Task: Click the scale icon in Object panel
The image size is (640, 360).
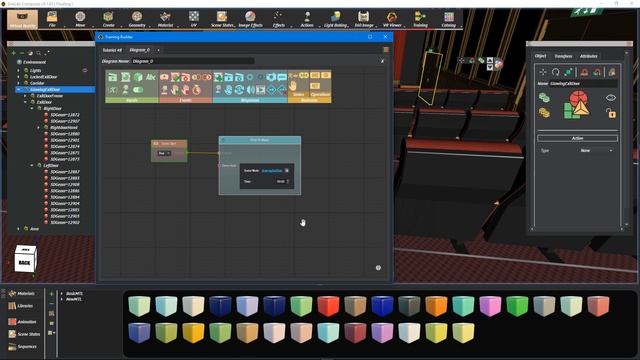Action: [568, 72]
